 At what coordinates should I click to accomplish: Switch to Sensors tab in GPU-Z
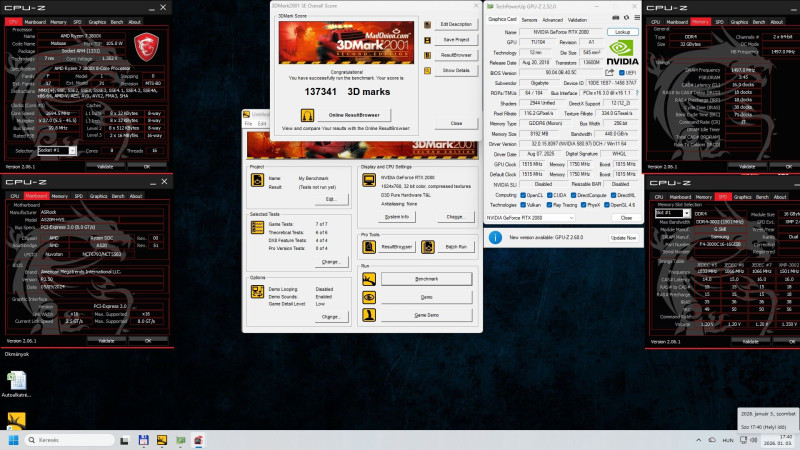pyautogui.click(x=530, y=20)
